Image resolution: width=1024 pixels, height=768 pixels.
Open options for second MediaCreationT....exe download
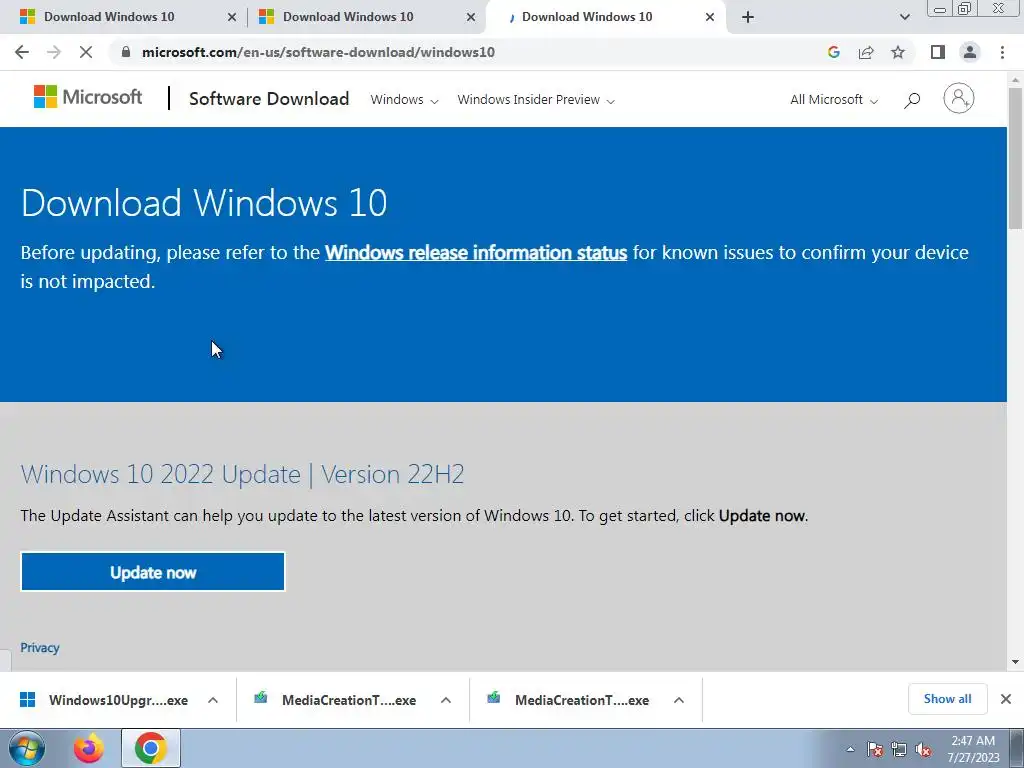point(679,700)
